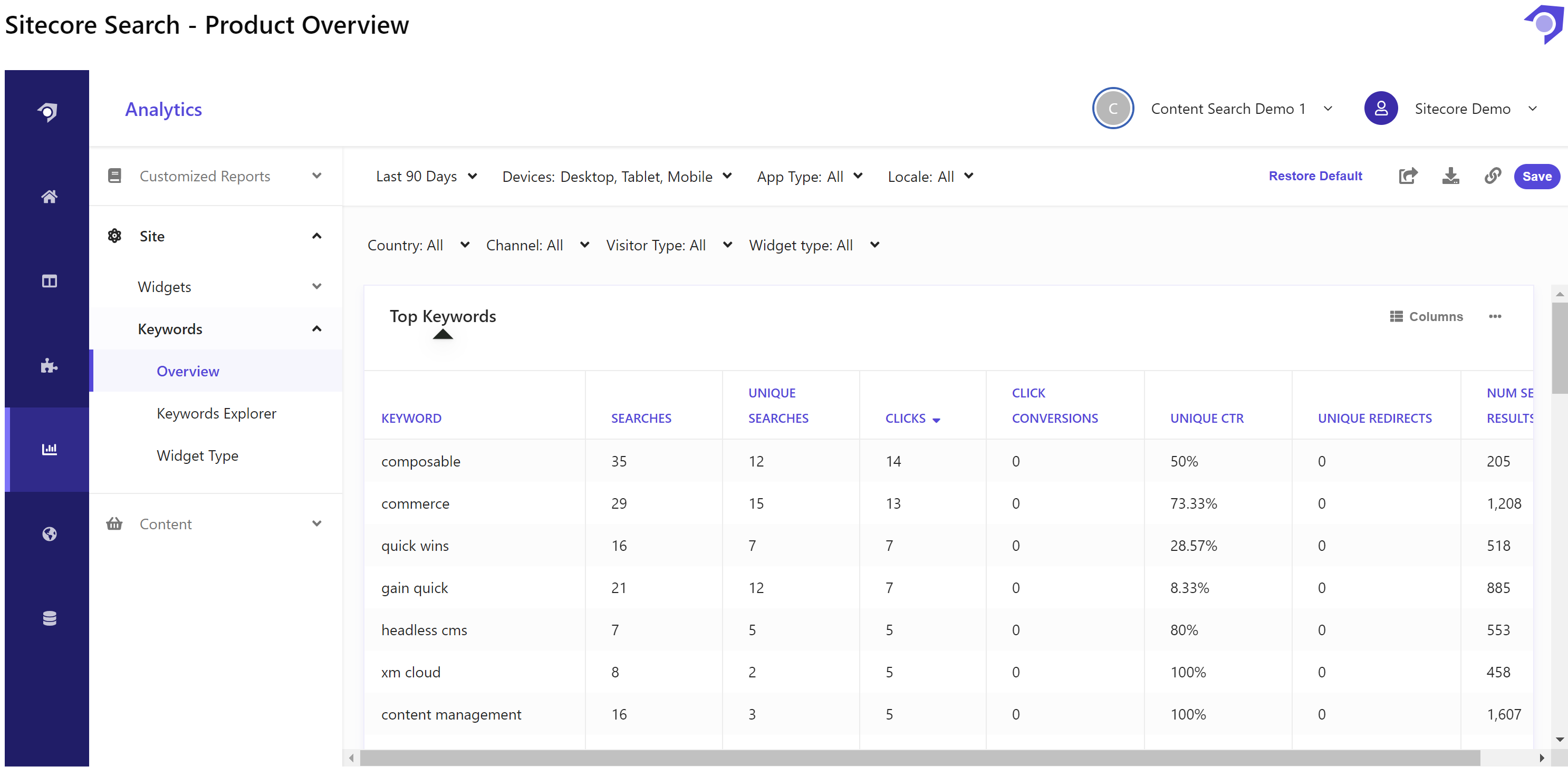
Task: Open the table layout icon in sidebar
Action: click(x=49, y=281)
